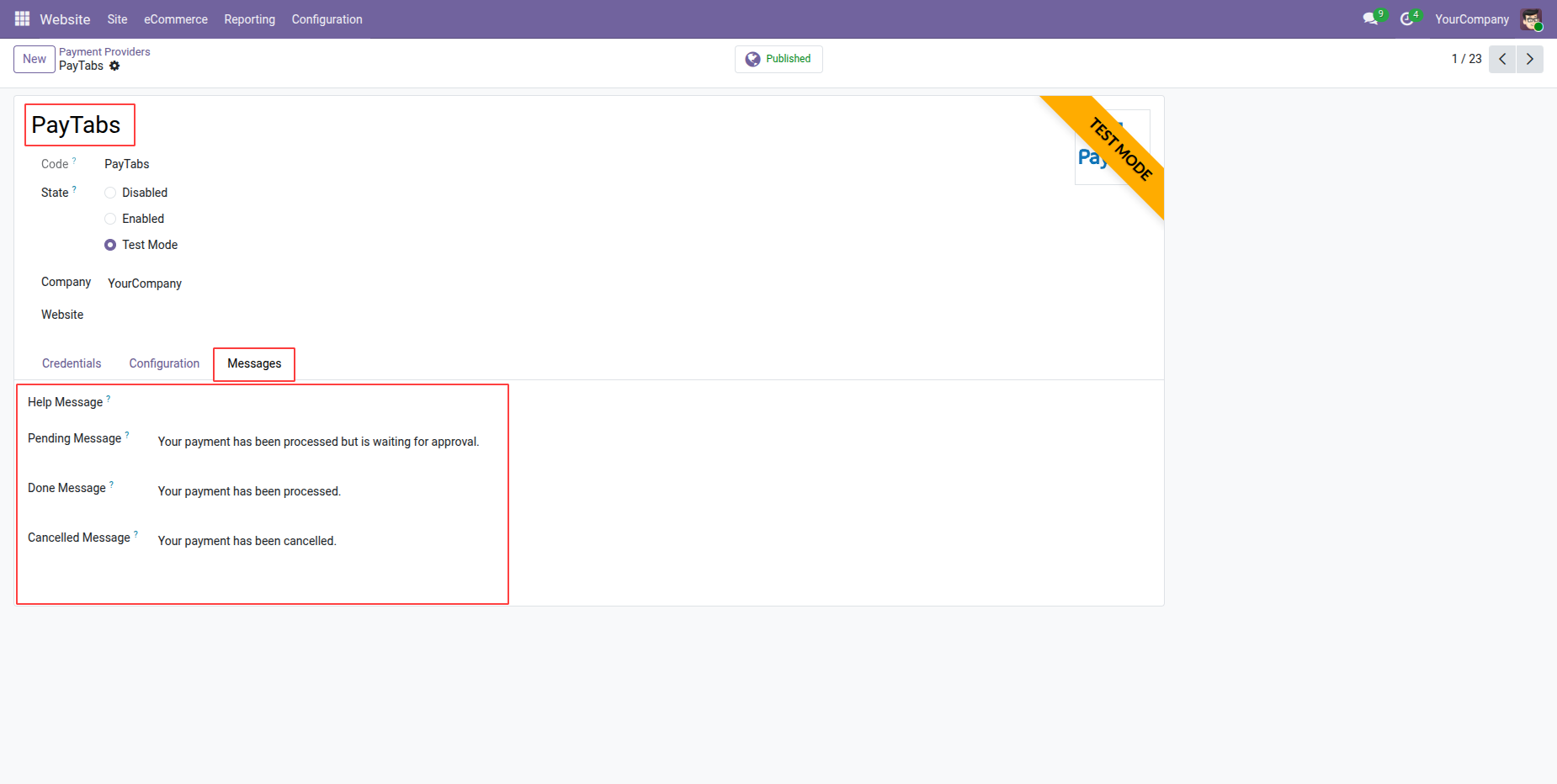Viewport: 1557px width, 784px height.
Task: Click the help mark next to Cancelled Message
Action: pyautogui.click(x=136, y=533)
